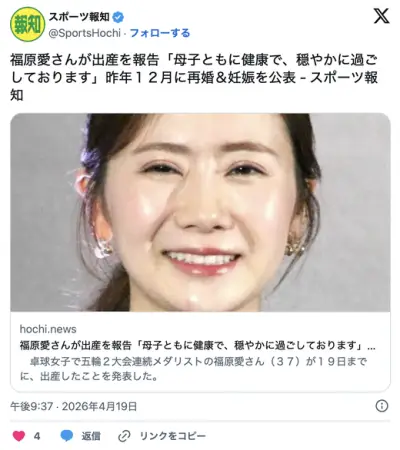Click the chain link copy icon
Image resolution: width=400 pixels, height=450 pixels.
124,436
